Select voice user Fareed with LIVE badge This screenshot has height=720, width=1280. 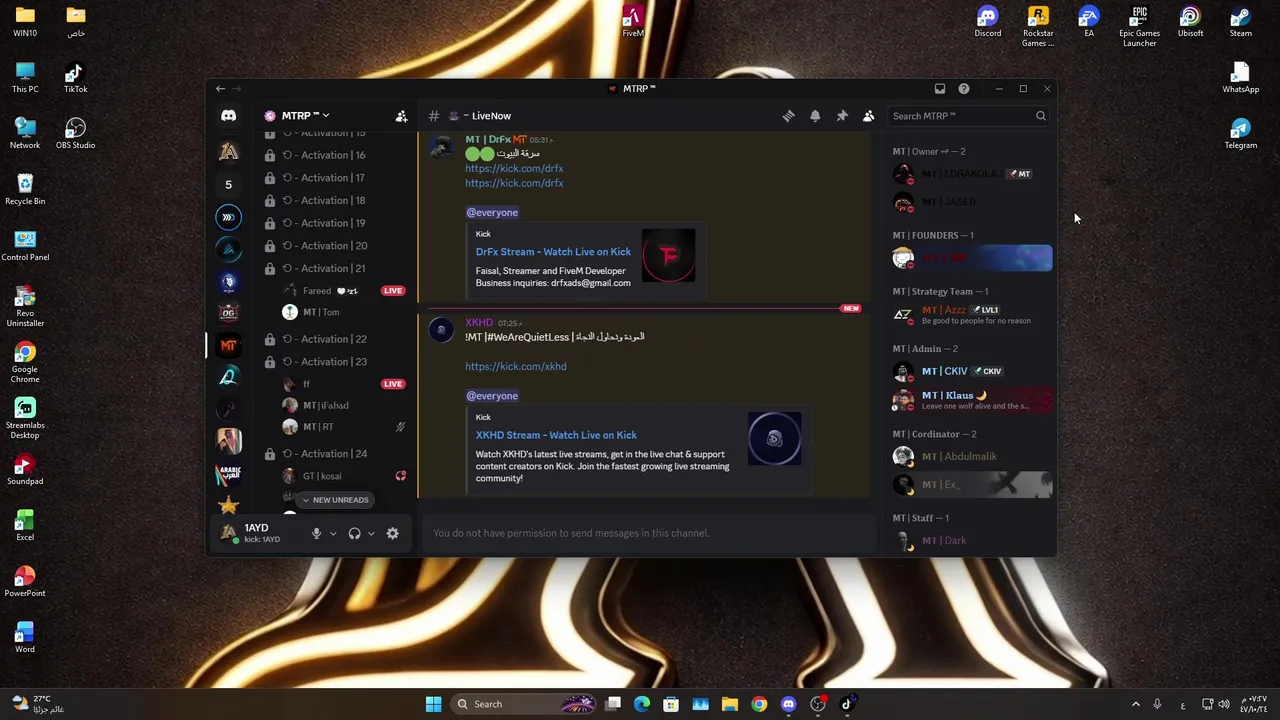(345, 291)
